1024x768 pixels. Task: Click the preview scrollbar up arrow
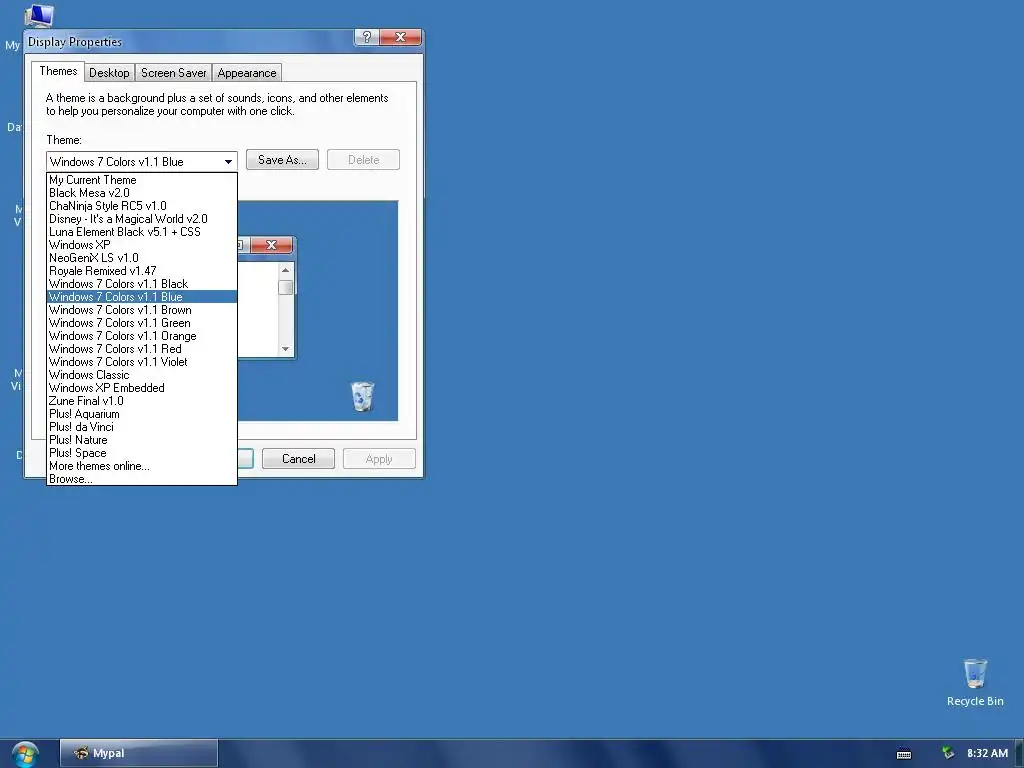click(x=285, y=270)
